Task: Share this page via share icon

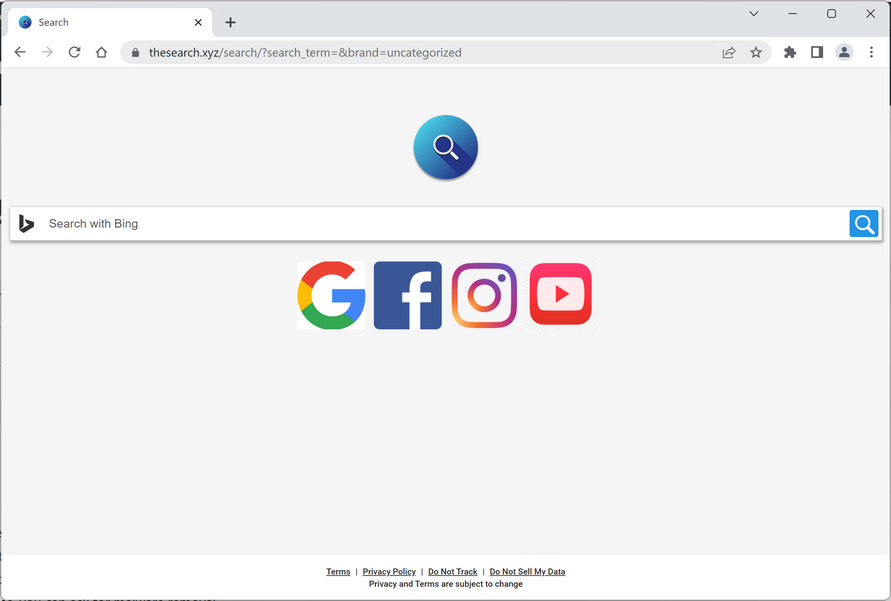Action: click(728, 52)
